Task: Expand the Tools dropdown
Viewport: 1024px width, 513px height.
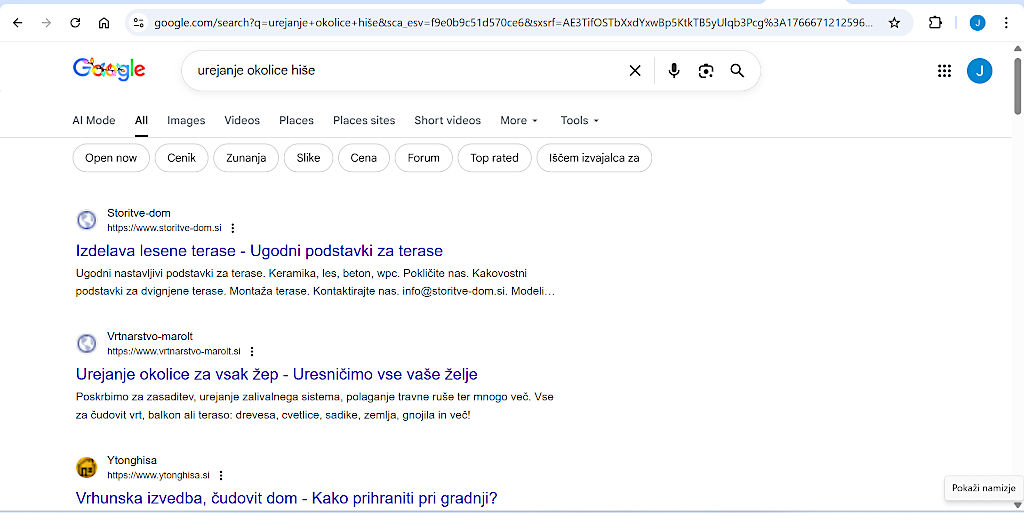Action: (579, 120)
